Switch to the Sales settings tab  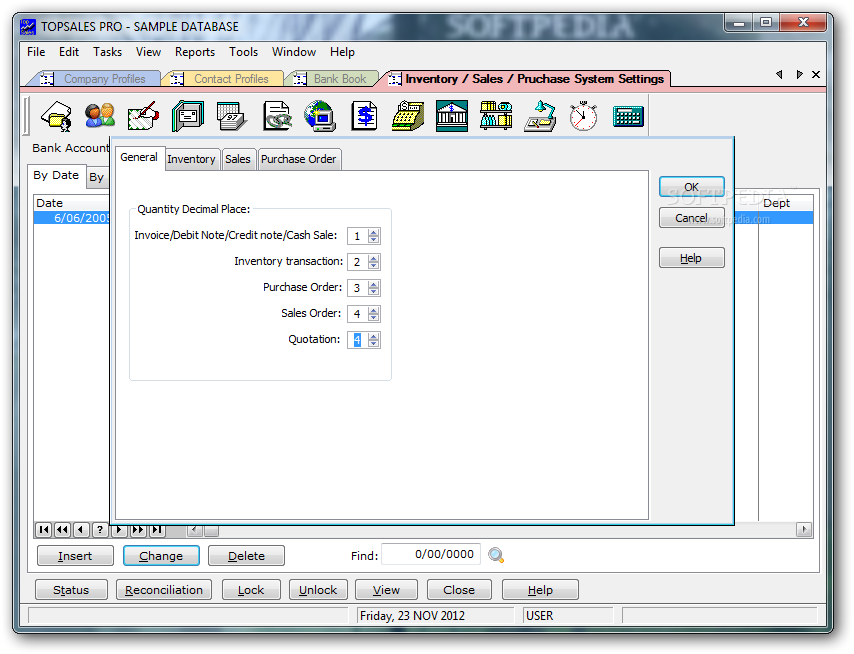coord(238,159)
